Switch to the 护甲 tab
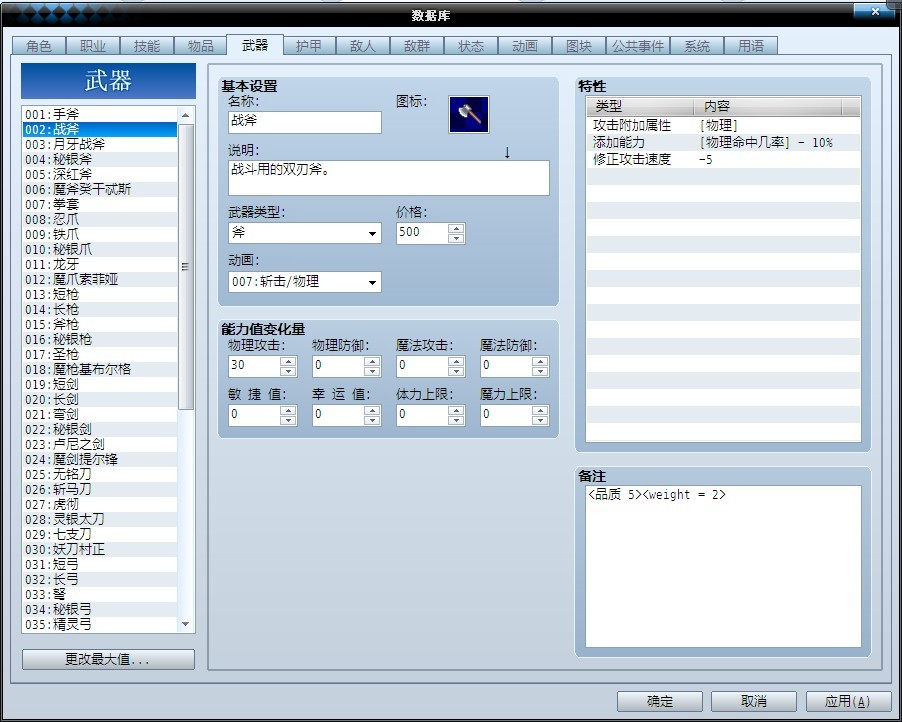Screen dimensions: 902x722 [308, 45]
